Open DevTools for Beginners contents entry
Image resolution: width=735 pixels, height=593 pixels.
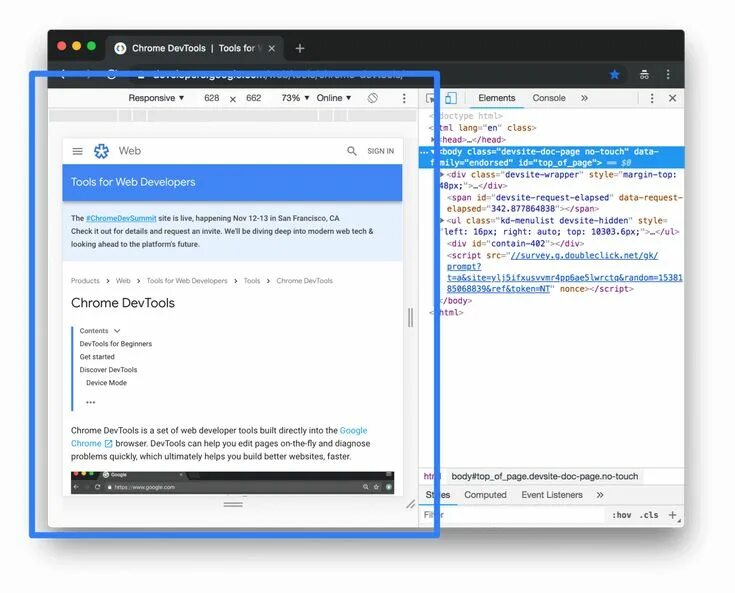[x=116, y=344]
